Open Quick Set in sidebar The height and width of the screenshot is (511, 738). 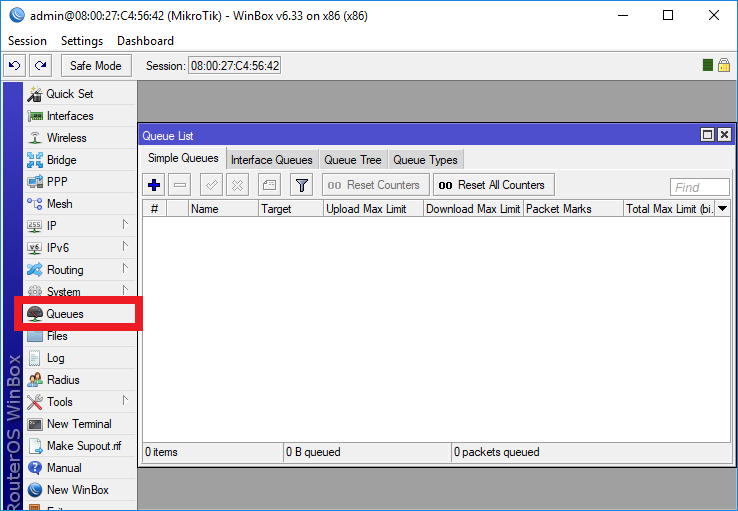coord(80,94)
